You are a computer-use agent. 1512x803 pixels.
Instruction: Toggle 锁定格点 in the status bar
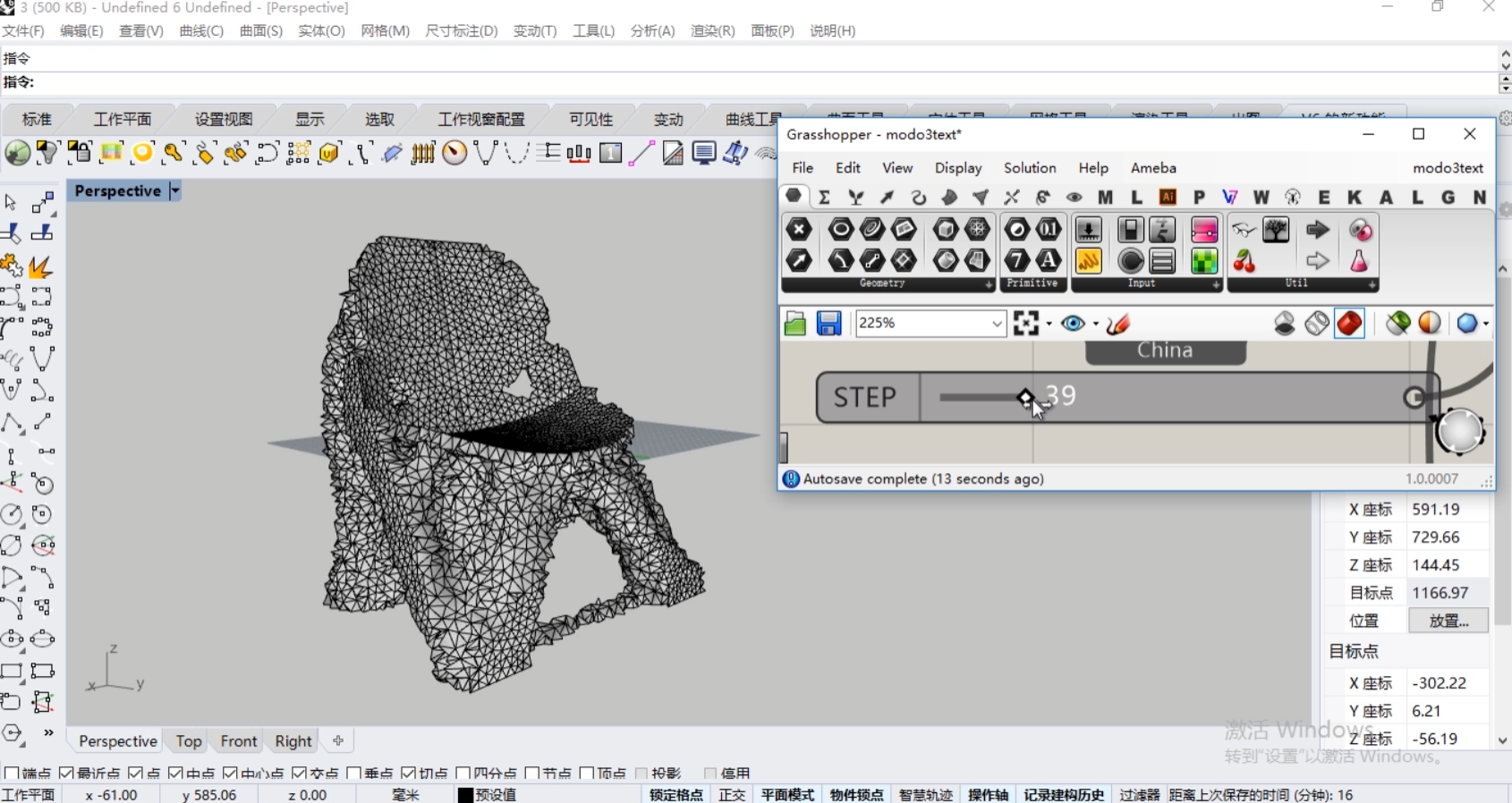click(675, 795)
